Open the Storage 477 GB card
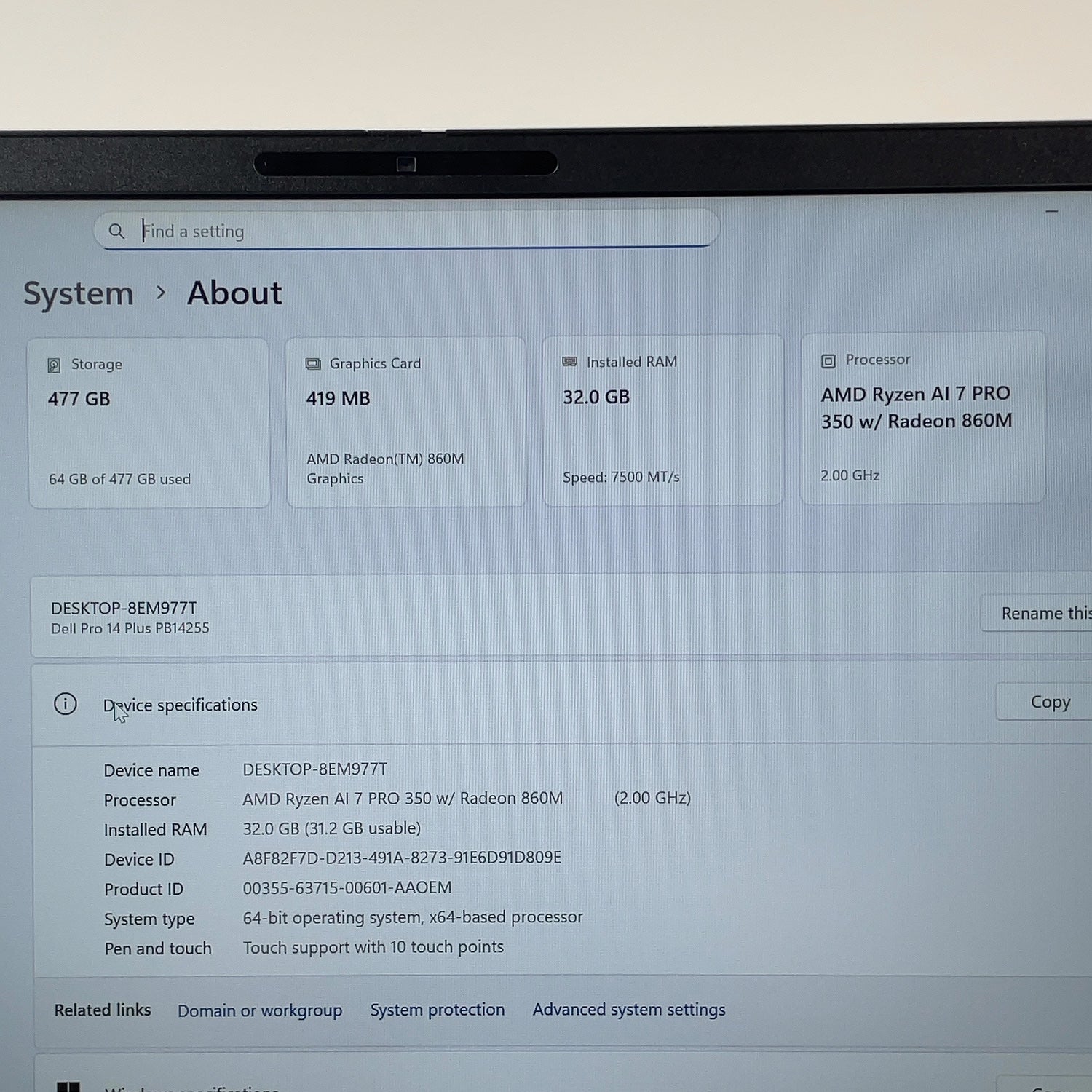Screen dimensions: 1092x1092 coord(149,422)
